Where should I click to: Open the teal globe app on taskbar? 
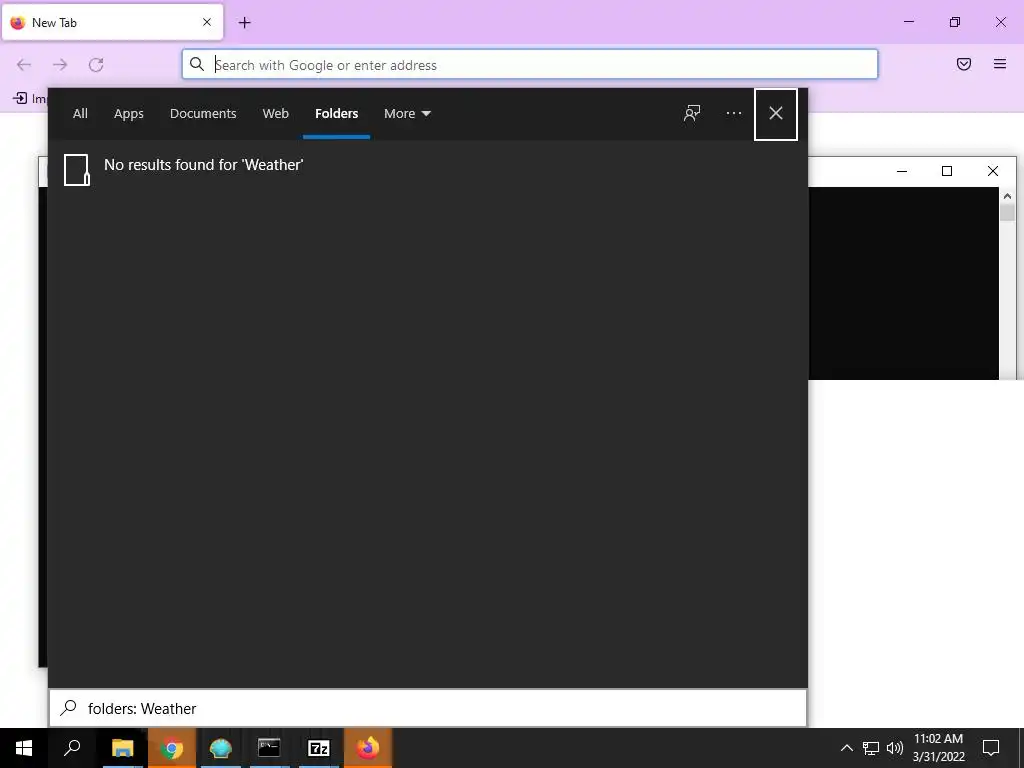221,748
